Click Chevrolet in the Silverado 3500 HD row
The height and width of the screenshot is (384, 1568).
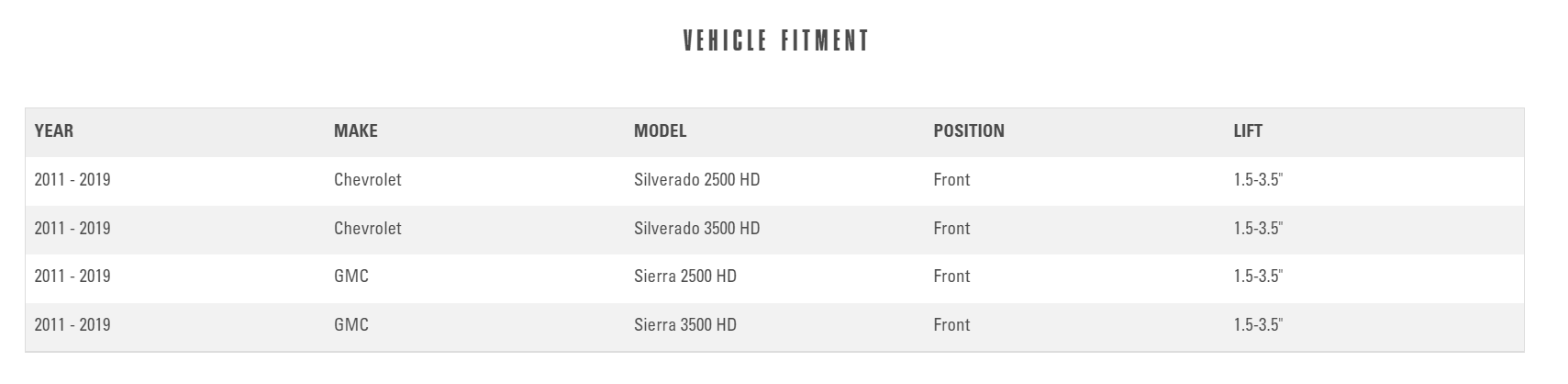click(x=368, y=229)
